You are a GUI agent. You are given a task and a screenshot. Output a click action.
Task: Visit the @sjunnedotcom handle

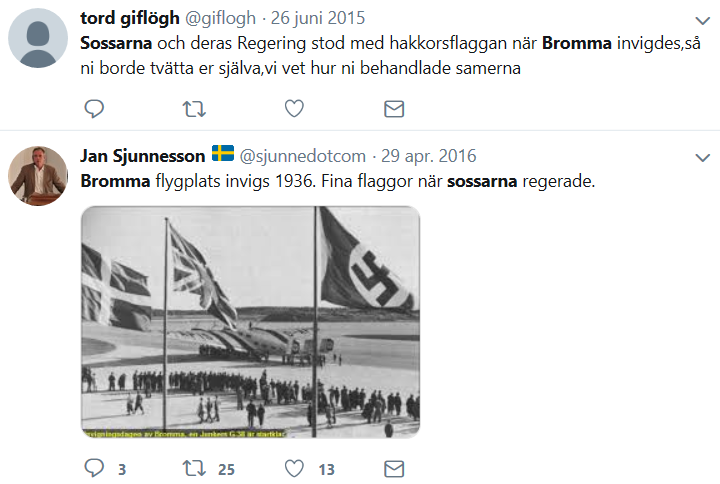(x=303, y=156)
